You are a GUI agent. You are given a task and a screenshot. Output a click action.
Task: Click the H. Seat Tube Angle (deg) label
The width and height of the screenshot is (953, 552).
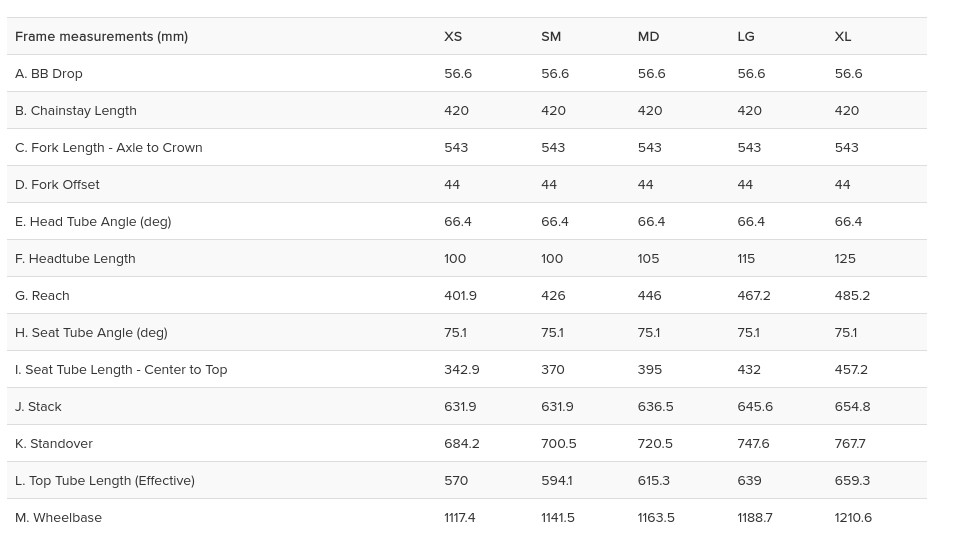pyautogui.click(x=91, y=333)
